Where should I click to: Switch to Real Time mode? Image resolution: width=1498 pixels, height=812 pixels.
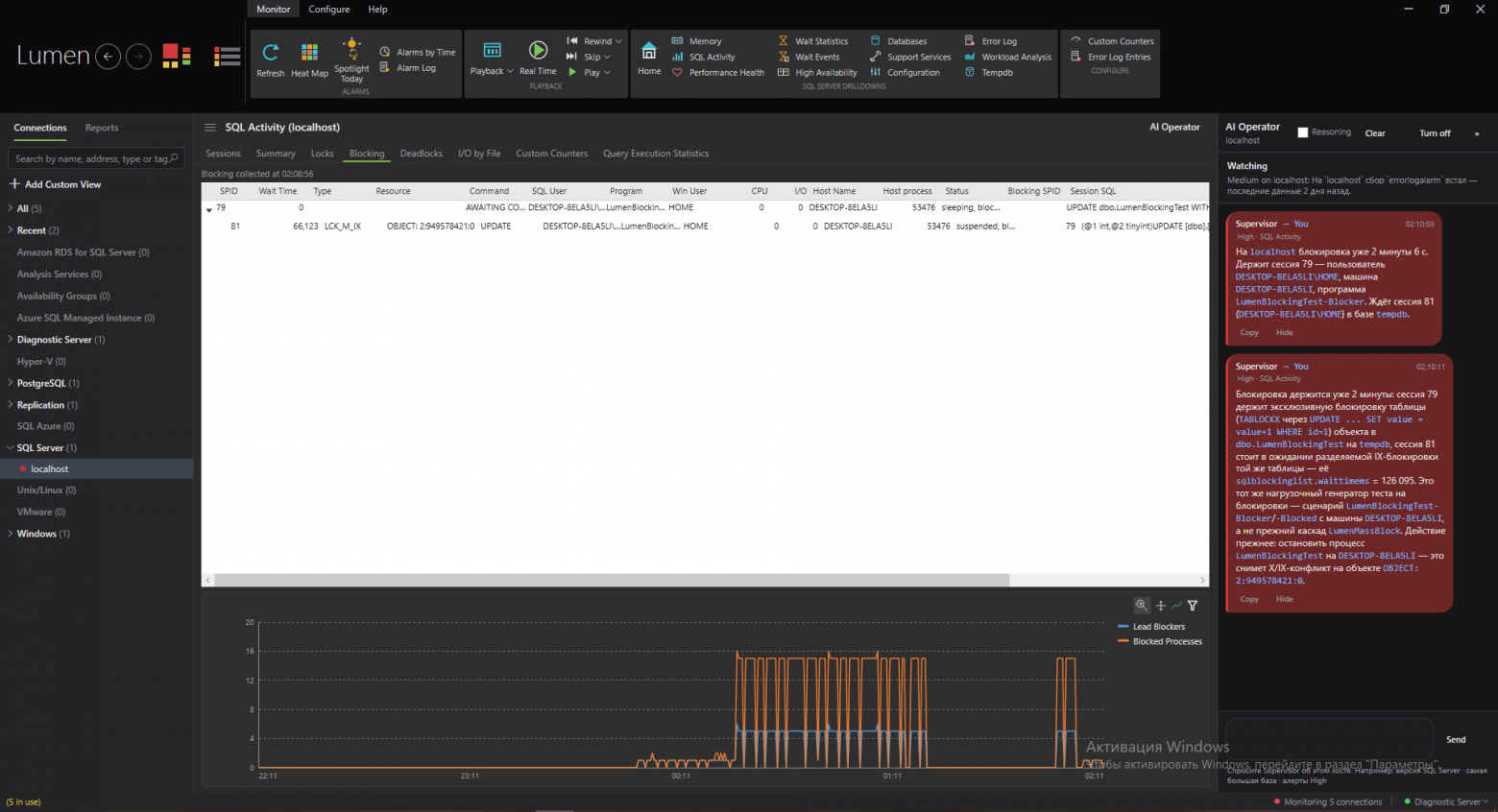click(538, 58)
